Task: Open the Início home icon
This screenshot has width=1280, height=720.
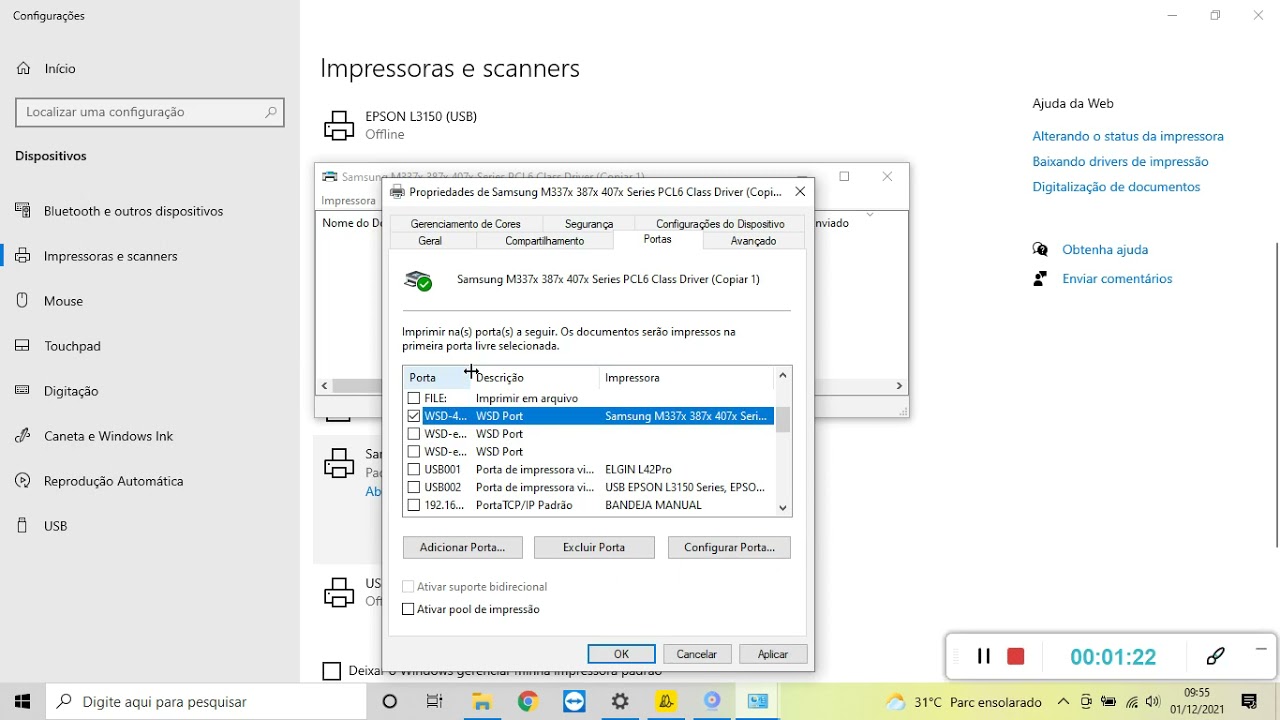Action: [24, 69]
